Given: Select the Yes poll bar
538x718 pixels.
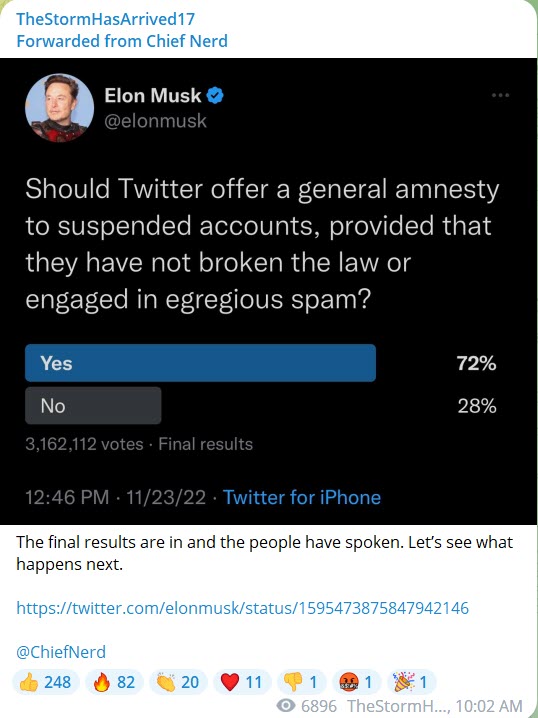Looking at the screenshot, I should pyautogui.click(x=201, y=363).
